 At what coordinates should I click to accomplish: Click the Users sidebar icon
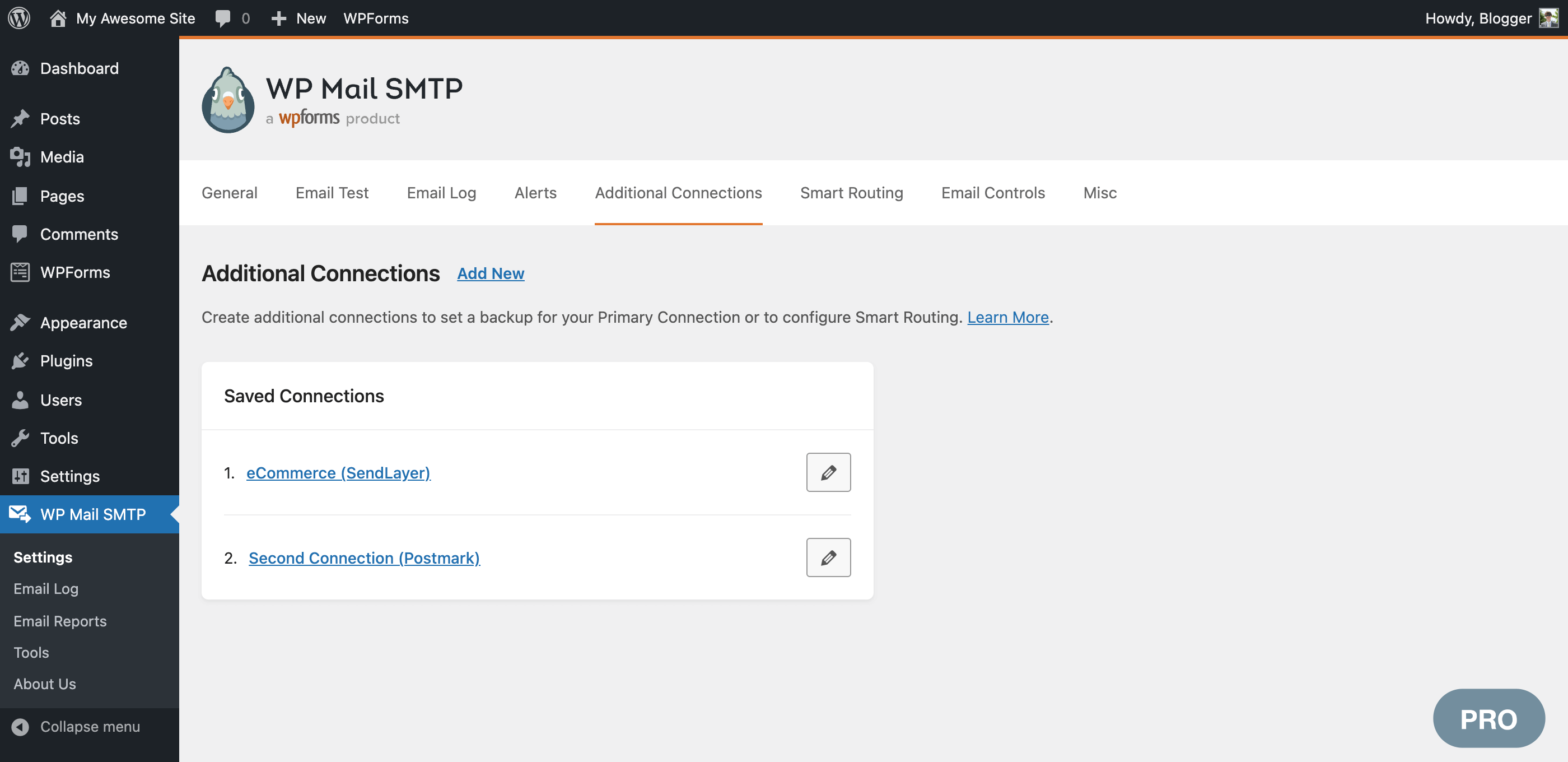20,399
